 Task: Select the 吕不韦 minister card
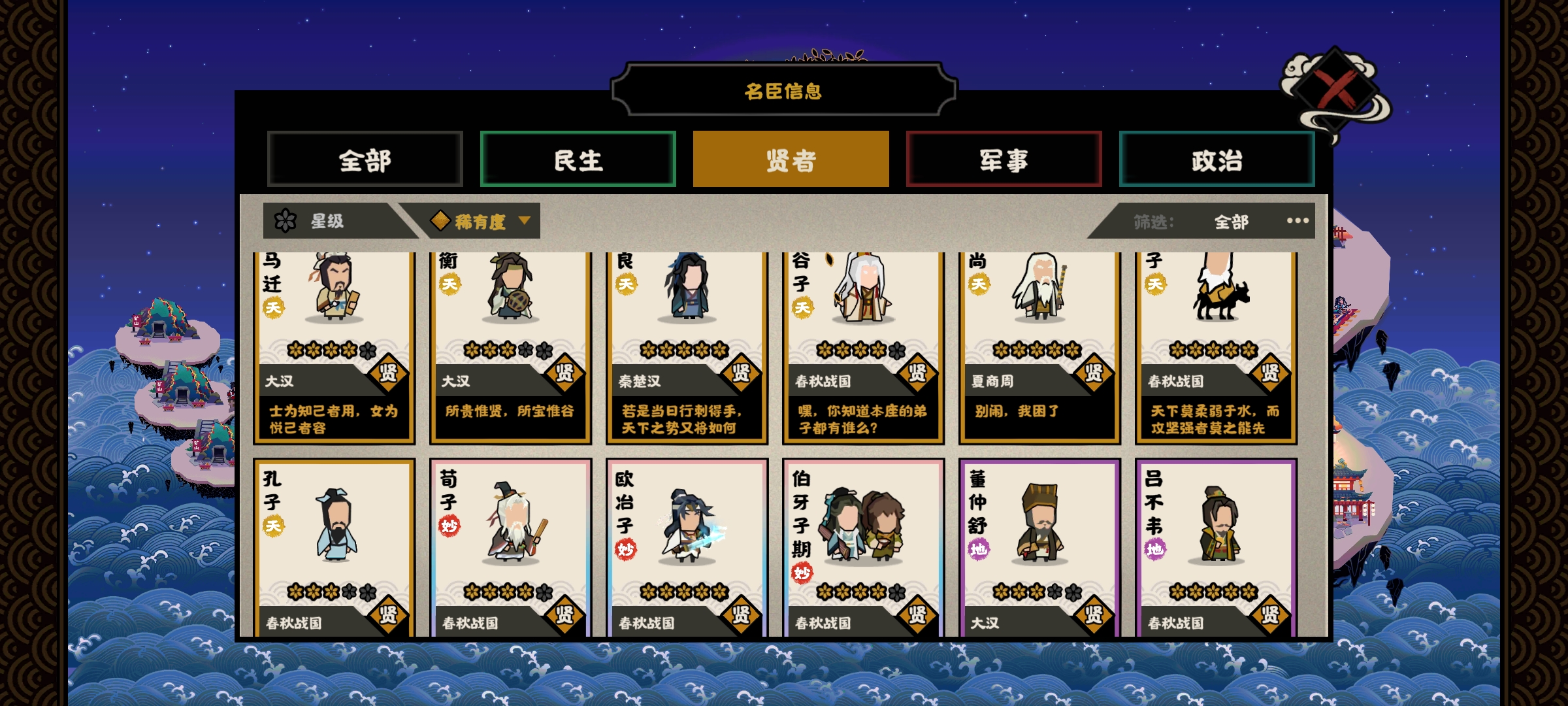point(1217,548)
